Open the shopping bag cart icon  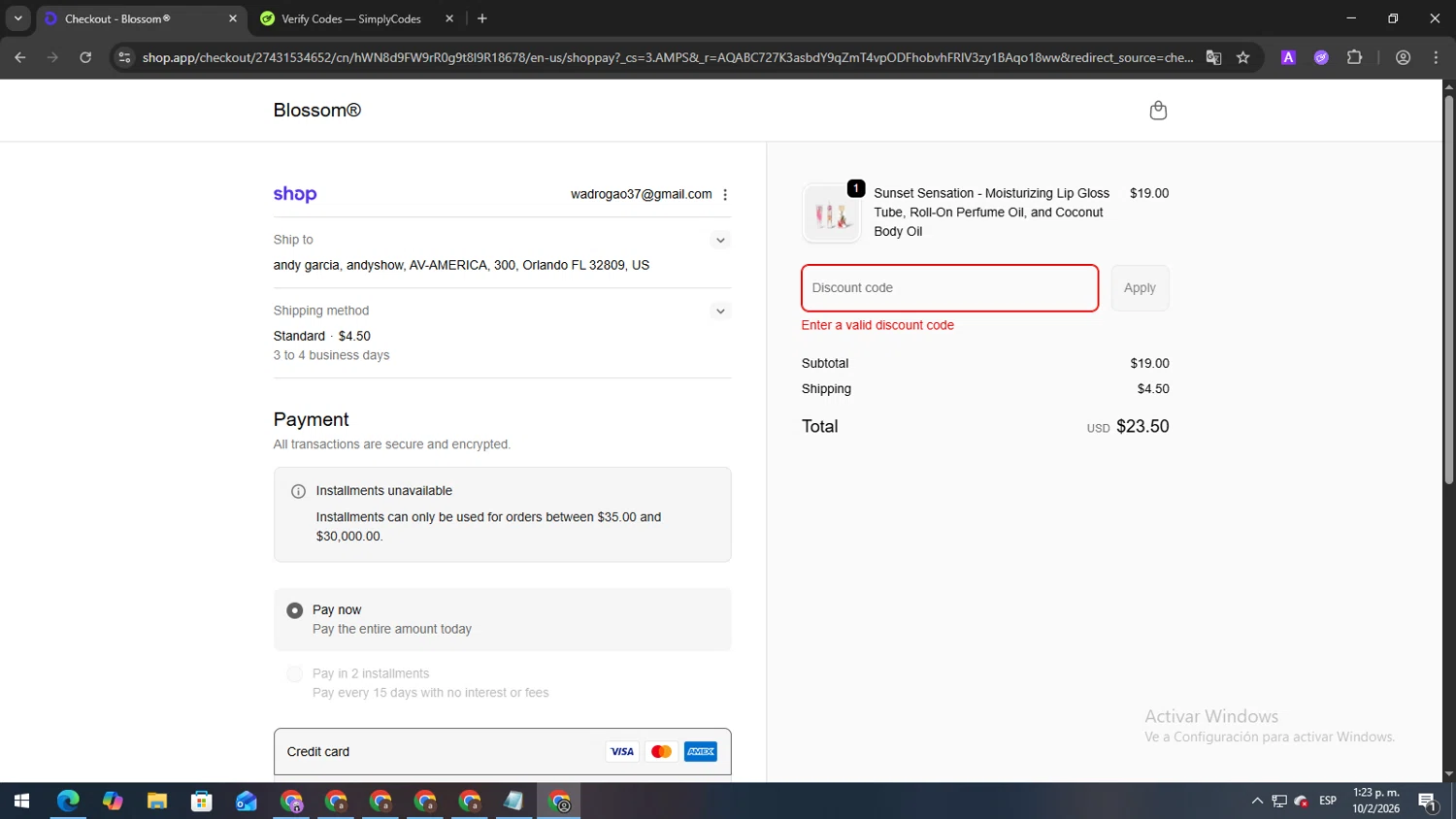point(1158,111)
